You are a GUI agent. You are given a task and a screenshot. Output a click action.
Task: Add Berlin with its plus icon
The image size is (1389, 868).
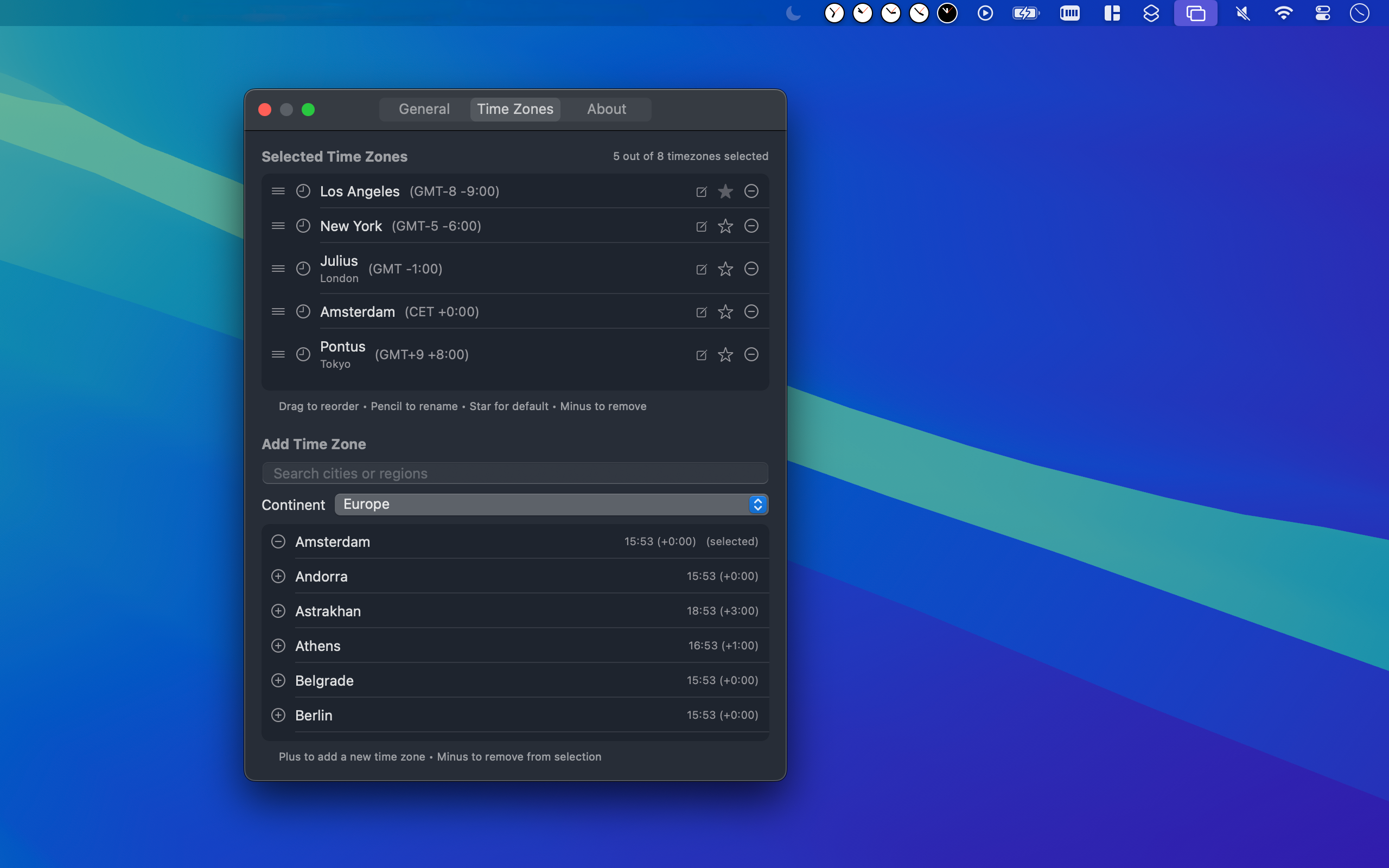click(x=278, y=714)
